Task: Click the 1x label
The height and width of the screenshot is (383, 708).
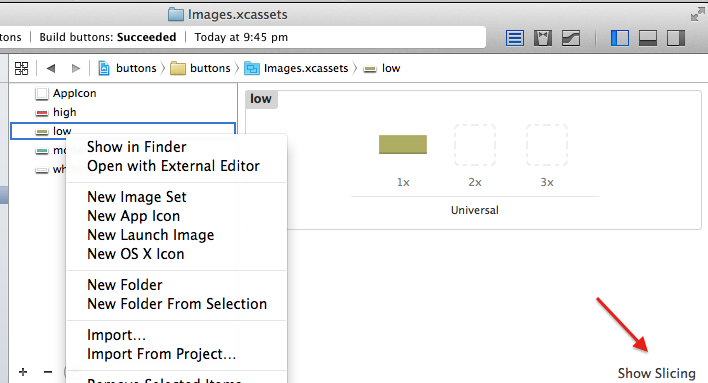Action: coord(403,182)
